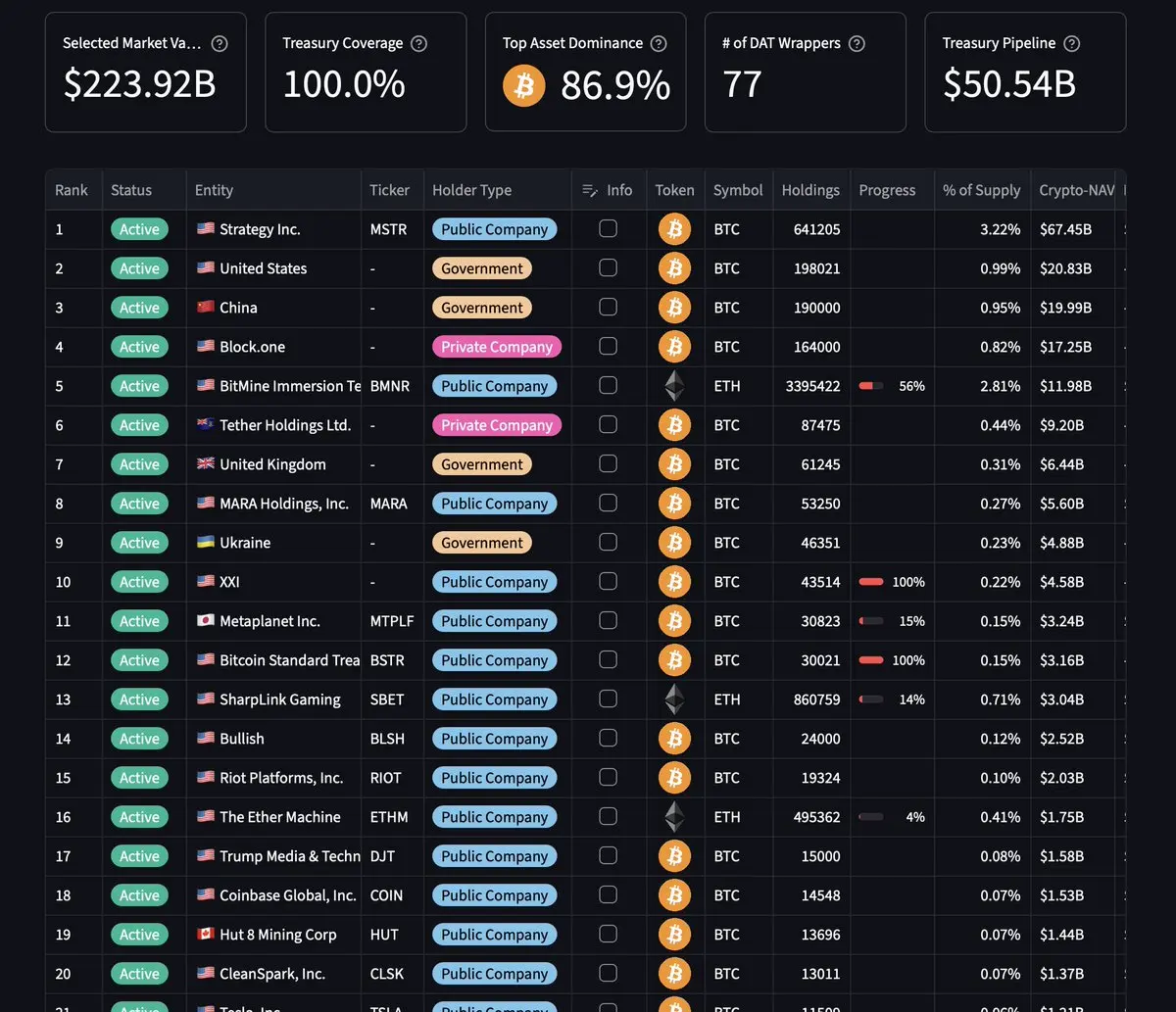Click the Ethereum icon in BitMine Immersion row
Image resolution: width=1176 pixels, height=1012 pixels.
pos(674,386)
